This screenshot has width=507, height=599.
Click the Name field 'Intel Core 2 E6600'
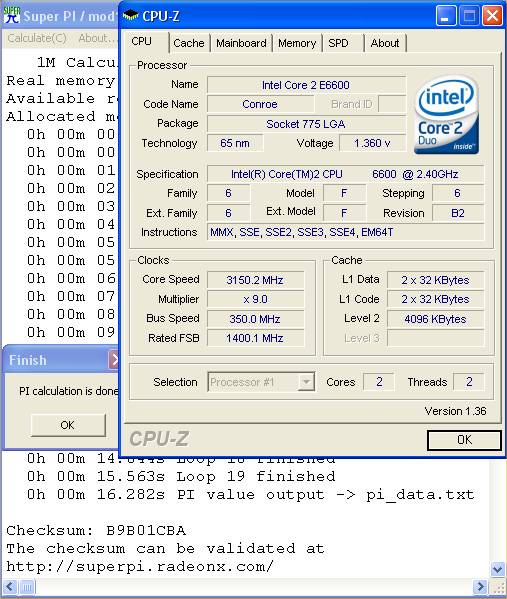pos(306,85)
